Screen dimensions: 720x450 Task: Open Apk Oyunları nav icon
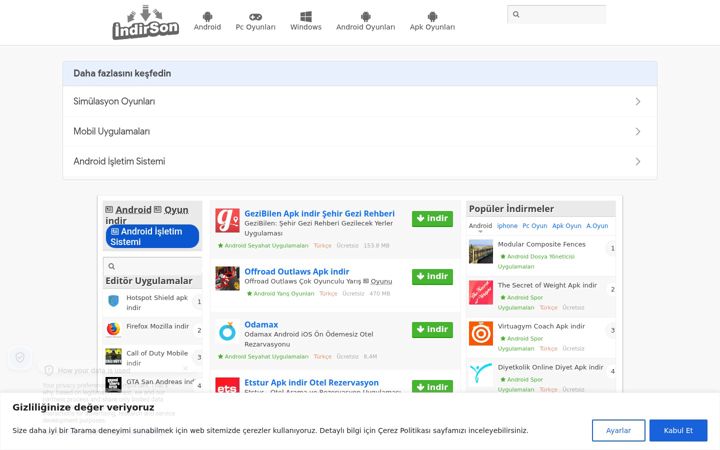tap(432, 17)
